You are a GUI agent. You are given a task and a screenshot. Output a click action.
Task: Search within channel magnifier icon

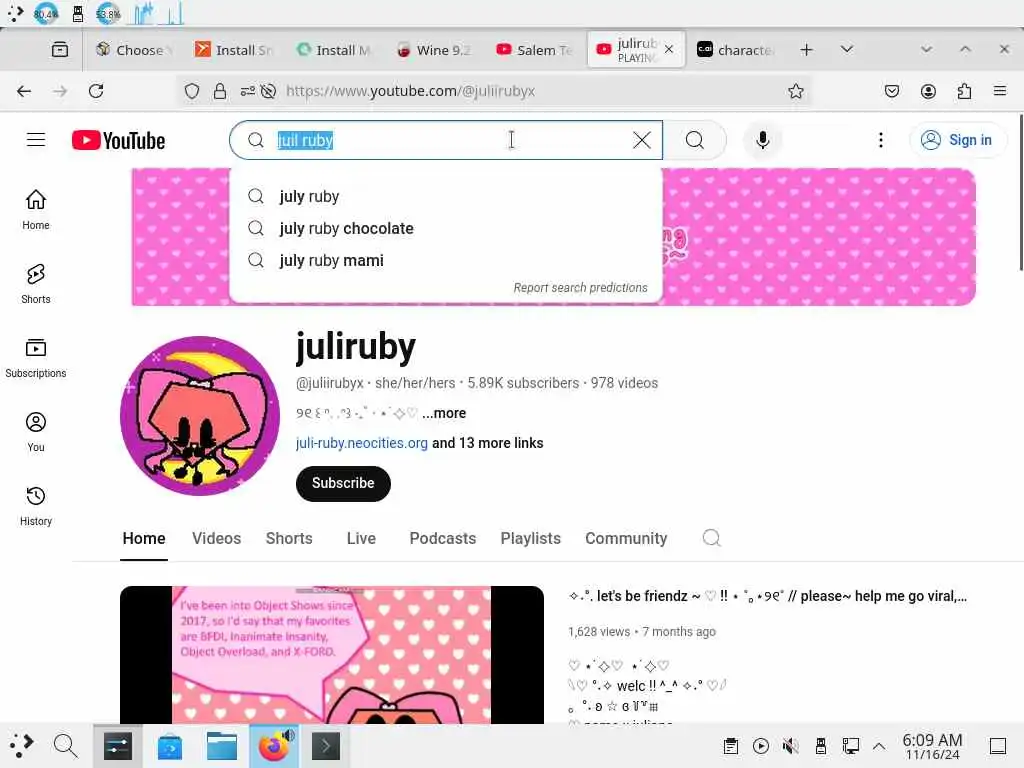(x=711, y=538)
